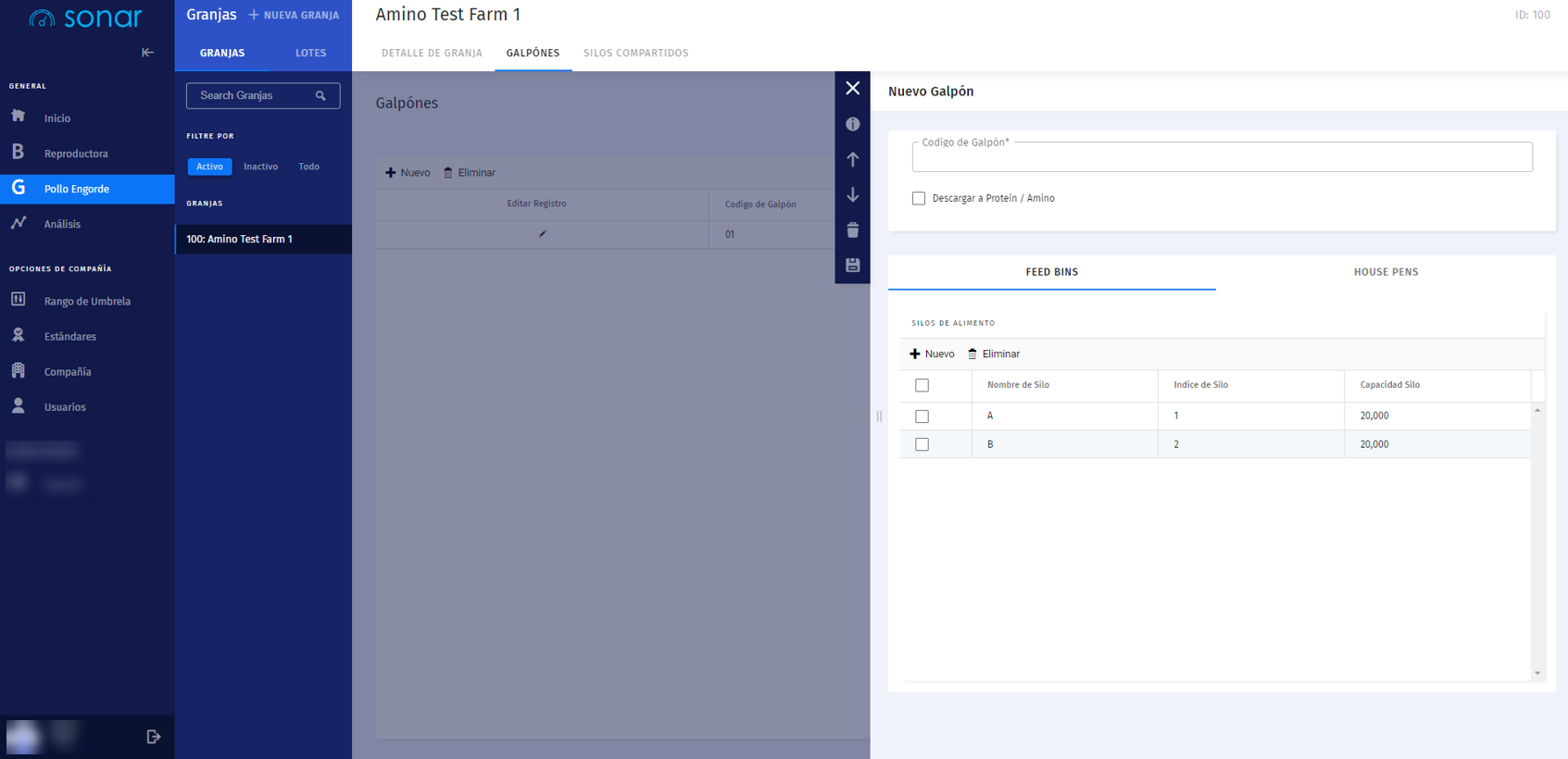Click the search magnifier in Search Granjas
The image size is (1568, 759).
coord(320,95)
